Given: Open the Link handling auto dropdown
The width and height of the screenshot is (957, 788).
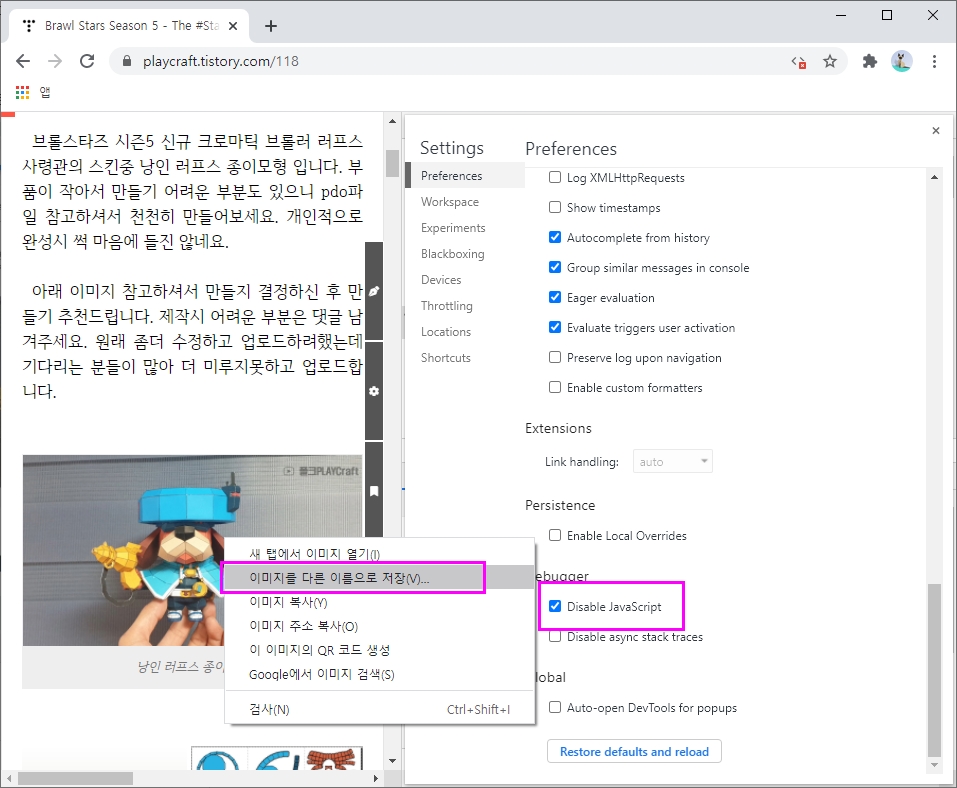Looking at the screenshot, I should [673, 461].
